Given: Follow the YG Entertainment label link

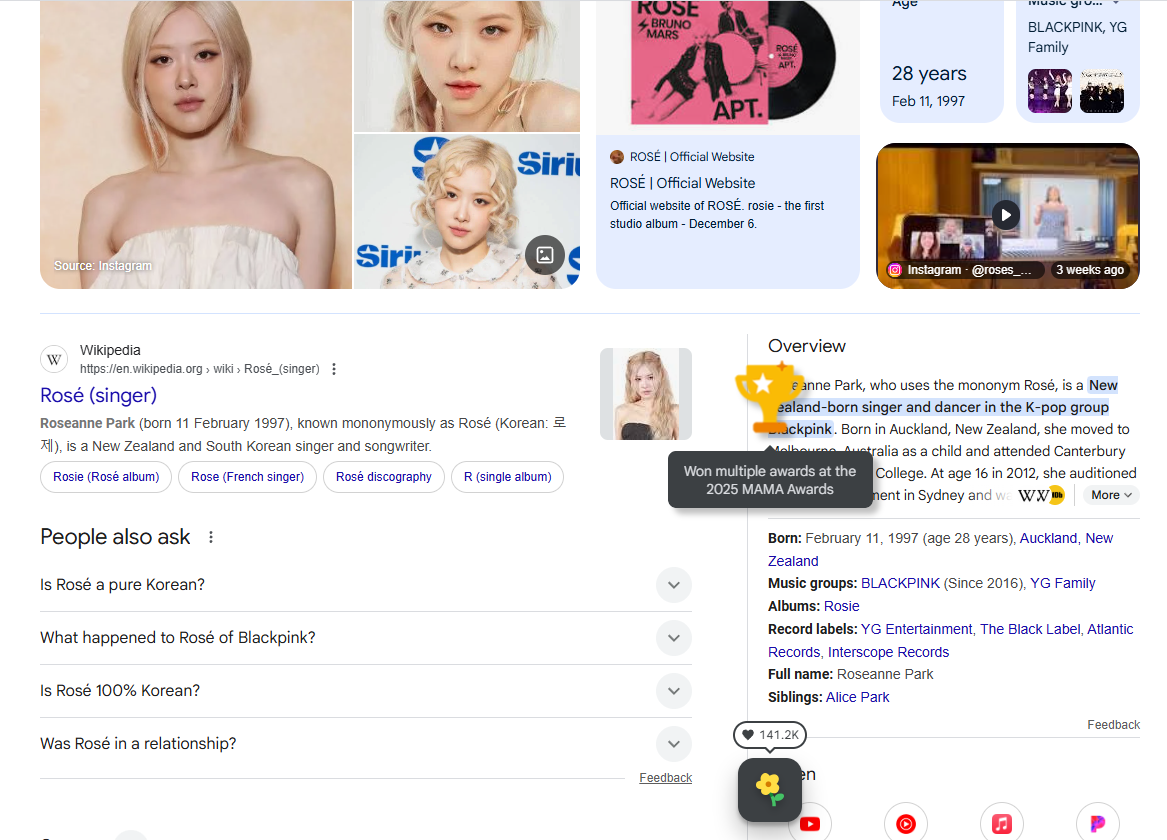Looking at the screenshot, I should (916, 629).
